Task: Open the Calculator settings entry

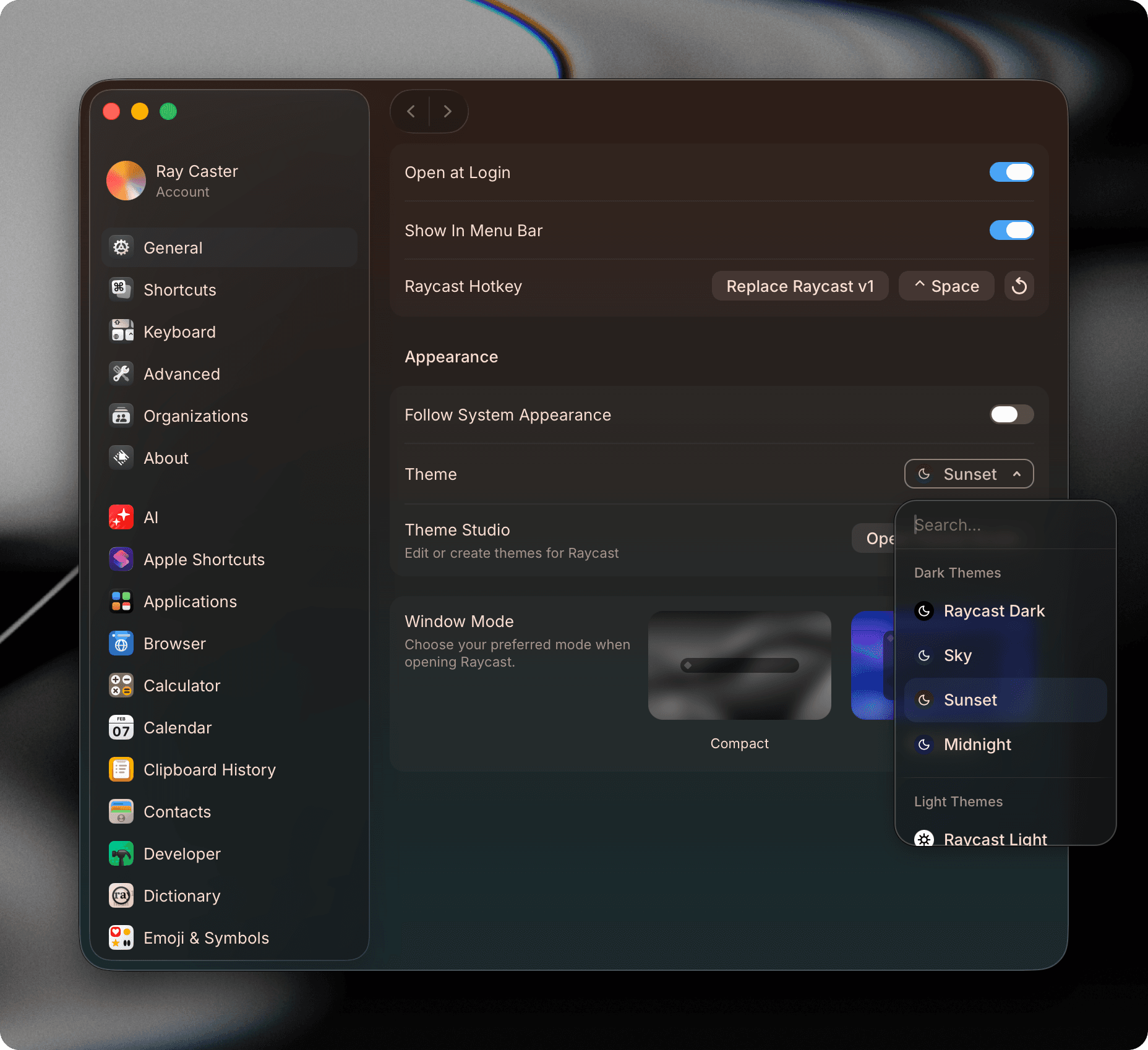Action: tap(182, 685)
